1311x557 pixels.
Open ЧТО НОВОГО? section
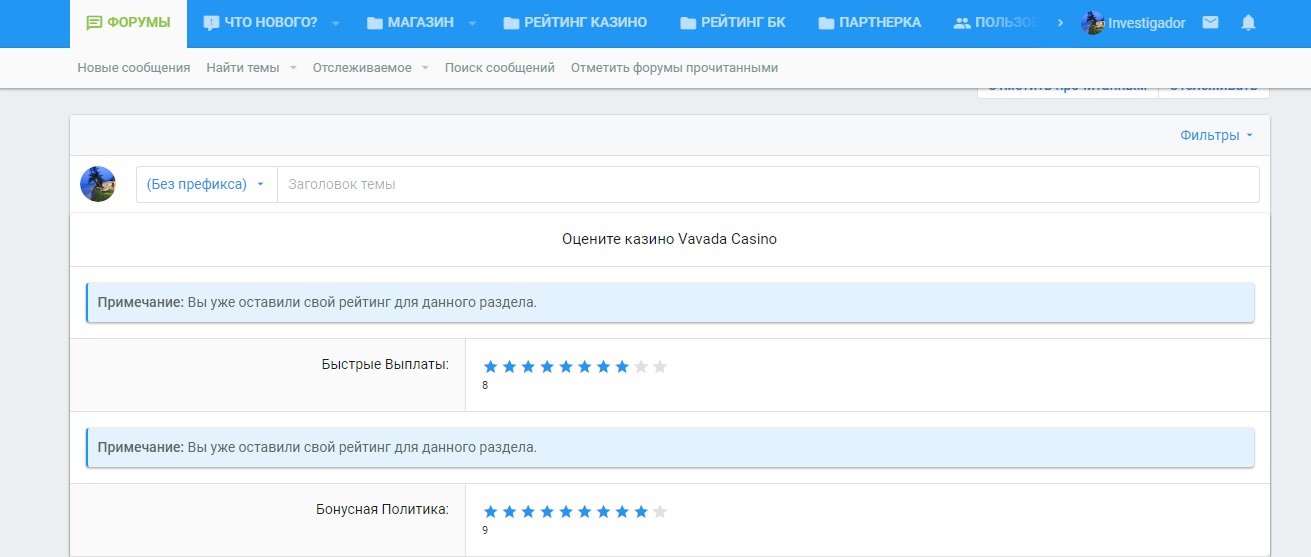(x=260, y=23)
